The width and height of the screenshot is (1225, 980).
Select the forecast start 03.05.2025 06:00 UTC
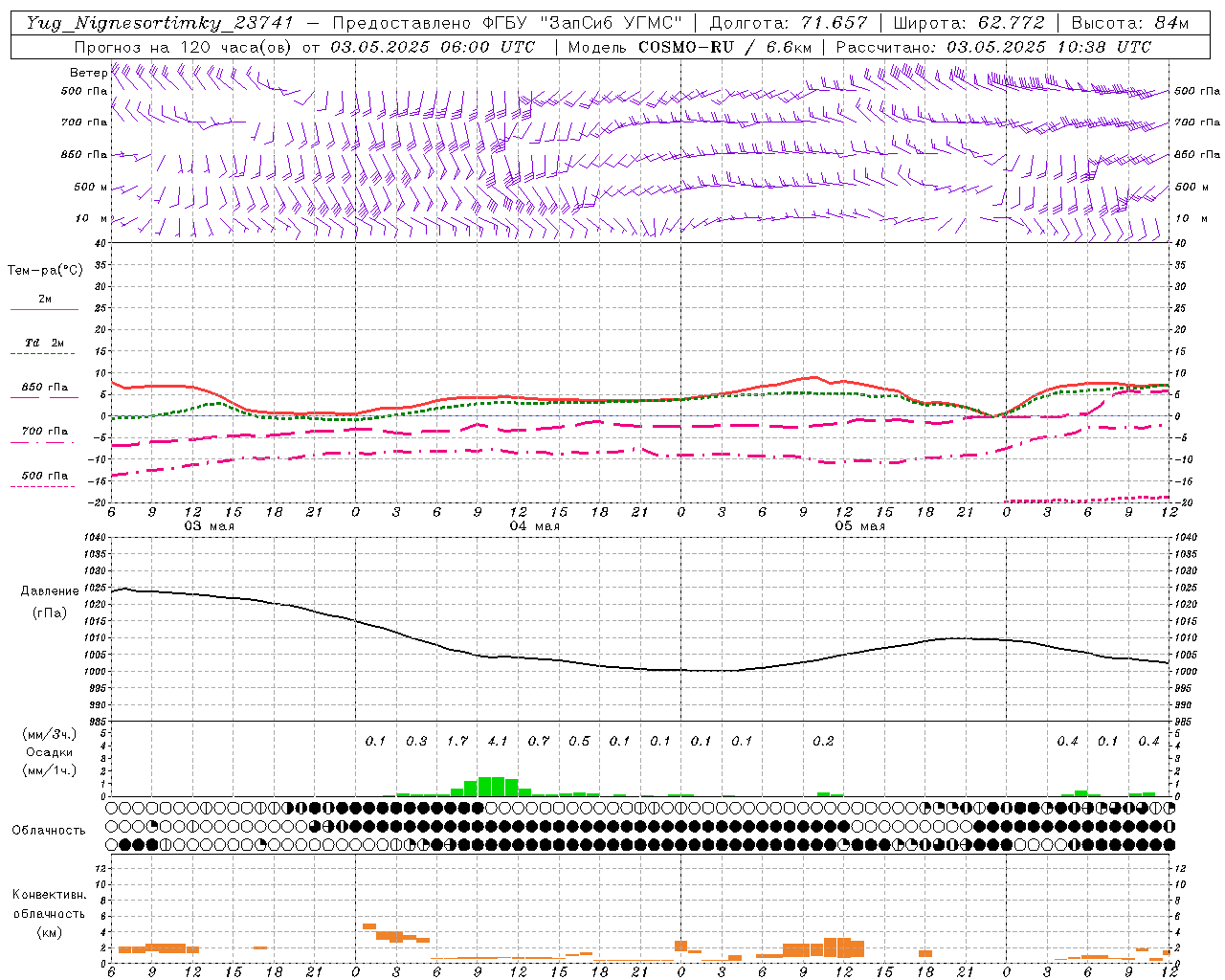click(x=433, y=47)
